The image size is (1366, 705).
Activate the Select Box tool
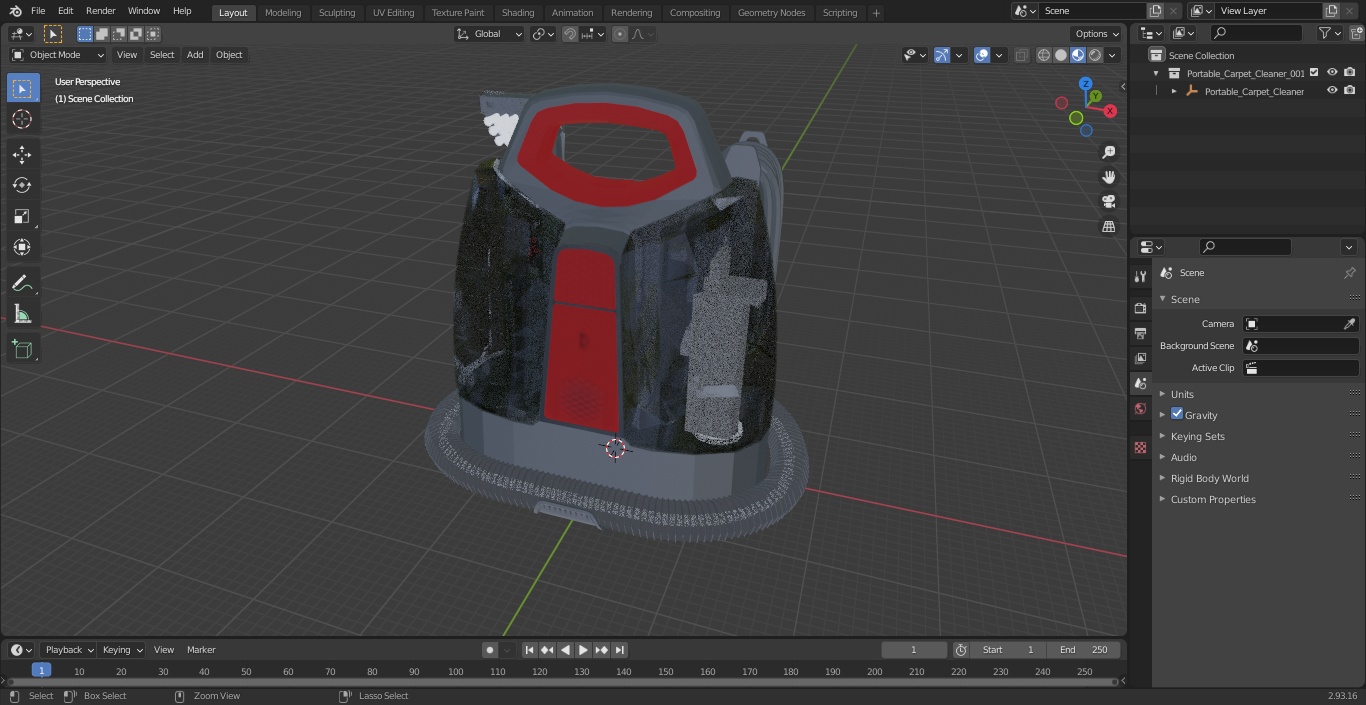click(22, 88)
